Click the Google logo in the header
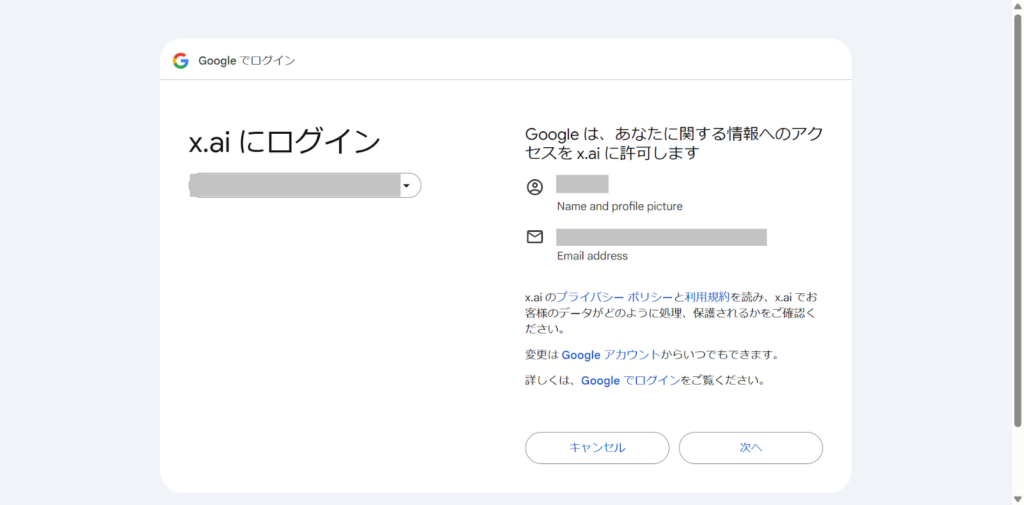 tap(180, 61)
